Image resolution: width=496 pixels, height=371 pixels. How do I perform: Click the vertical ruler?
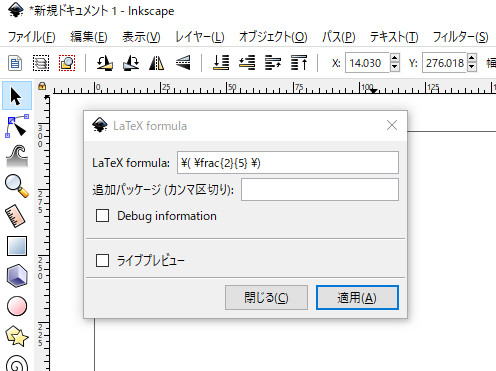click(x=43, y=233)
